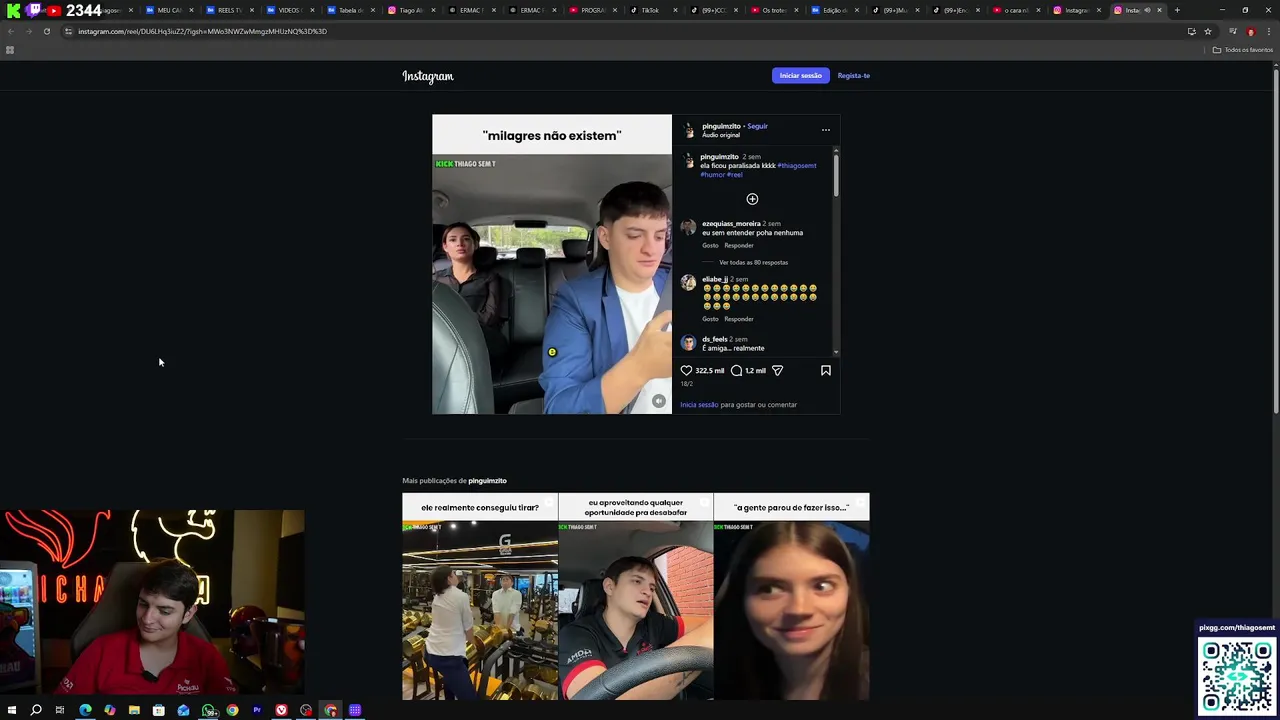Click the scroll-down arrow in comments panel
The image size is (1280, 720).
coord(836,353)
